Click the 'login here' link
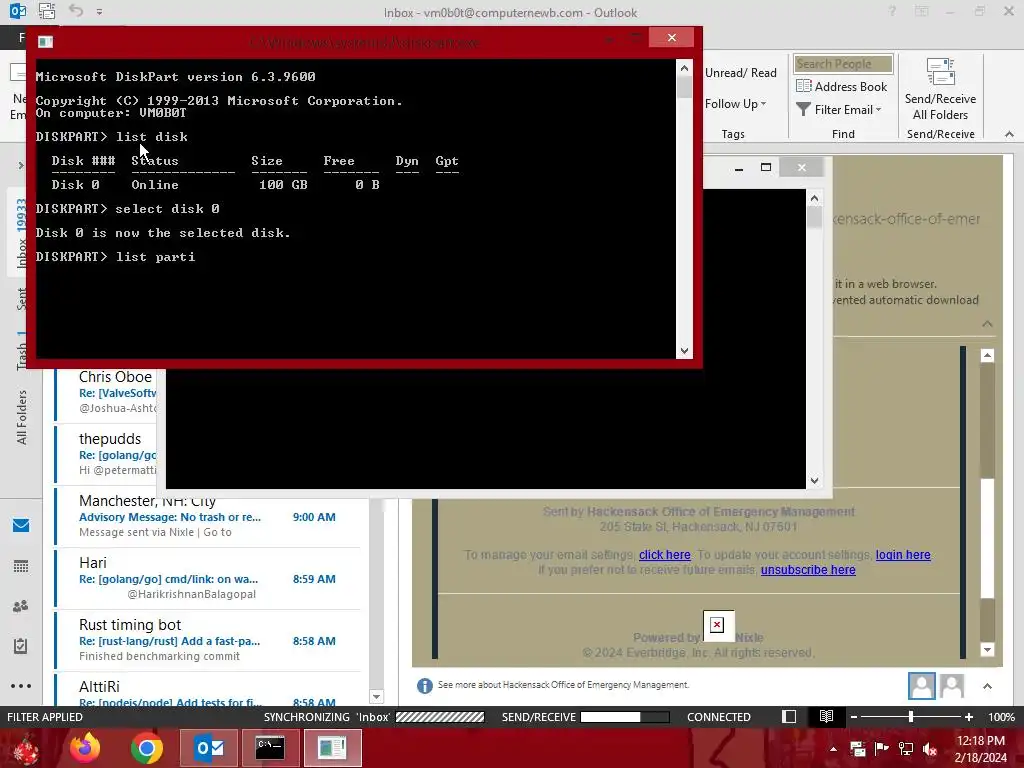 (903, 554)
